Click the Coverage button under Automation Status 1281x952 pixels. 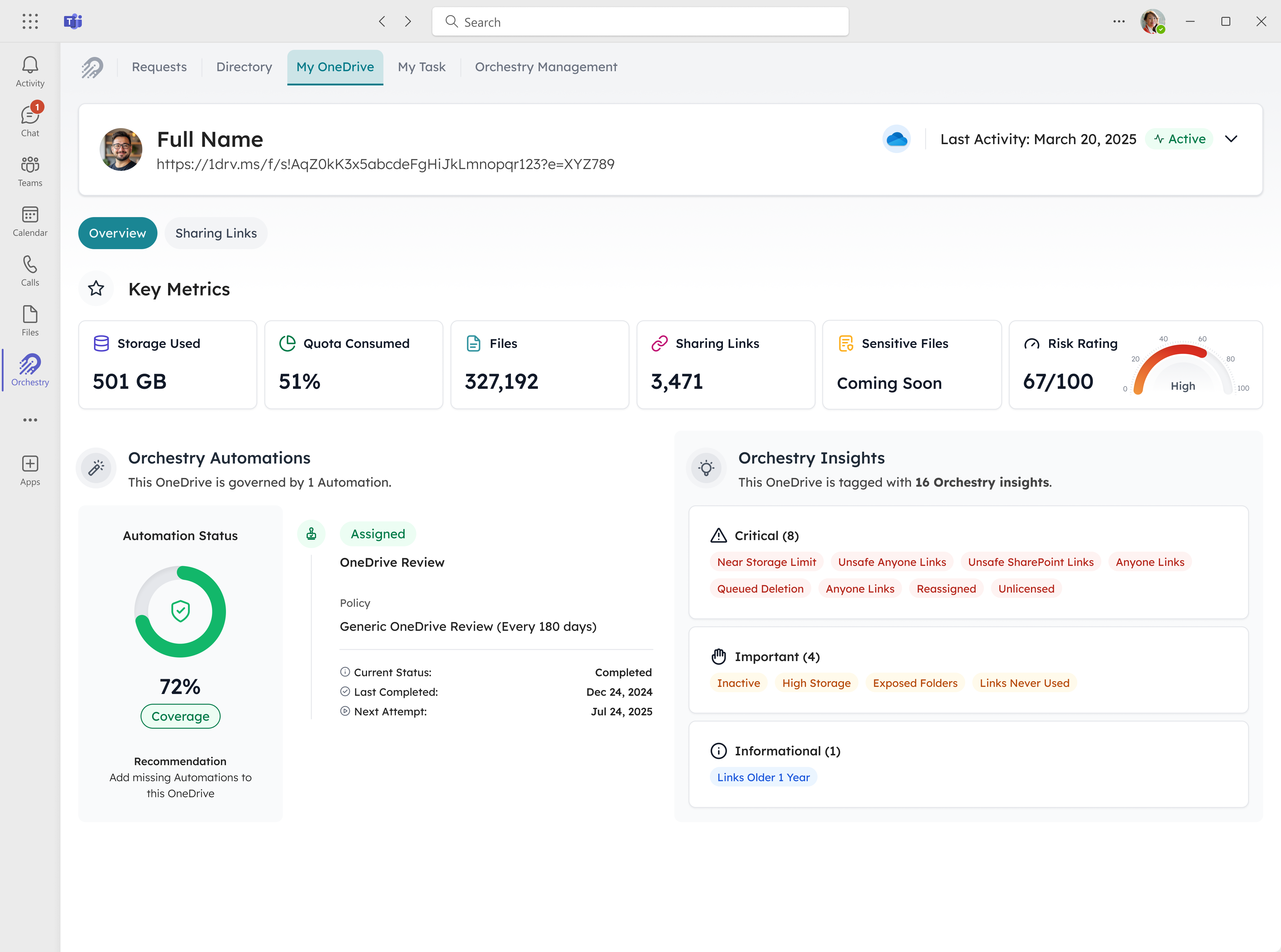tap(180, 716)
